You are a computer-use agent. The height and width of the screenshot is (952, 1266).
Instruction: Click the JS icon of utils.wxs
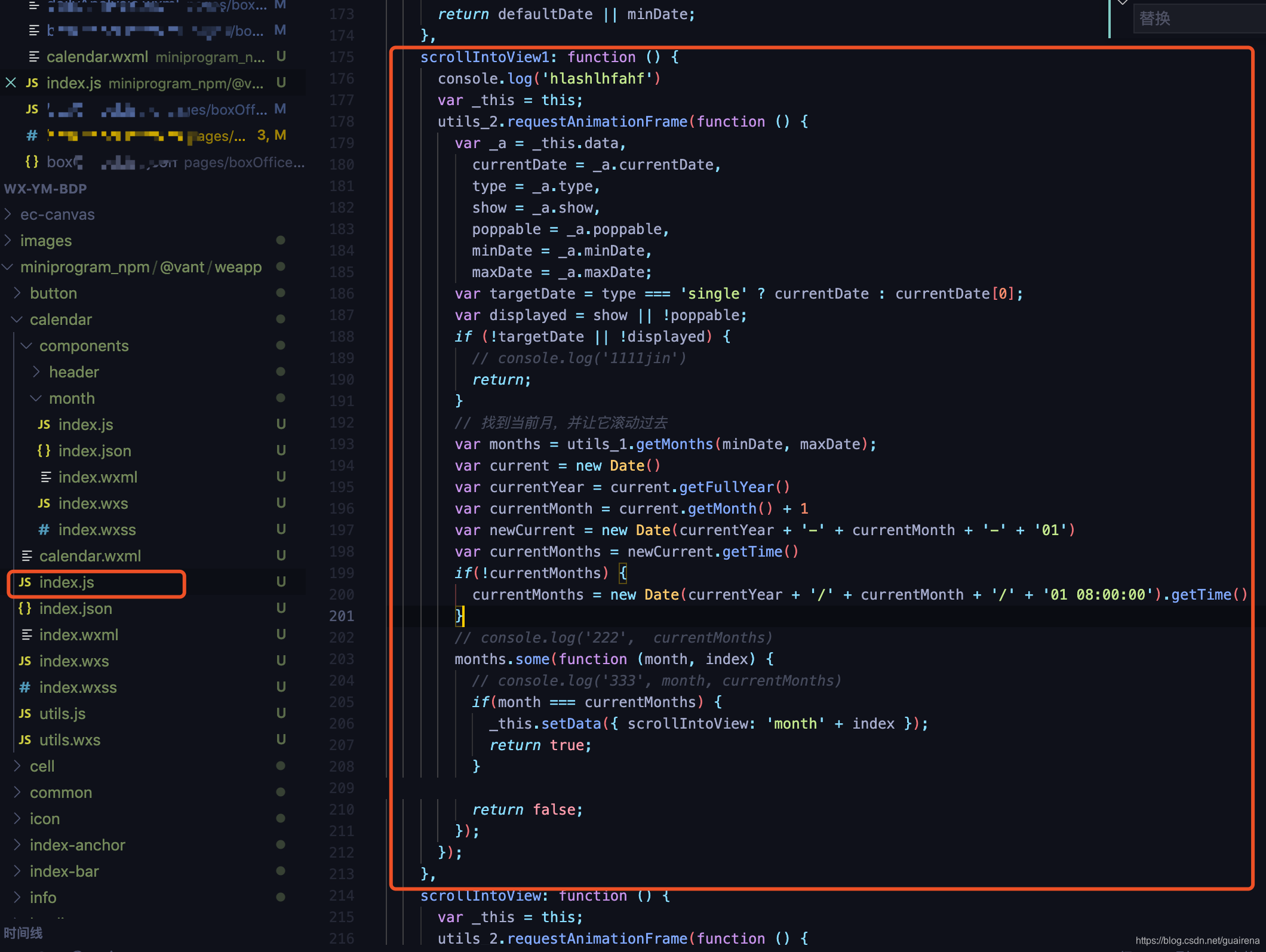coord(25,740)
